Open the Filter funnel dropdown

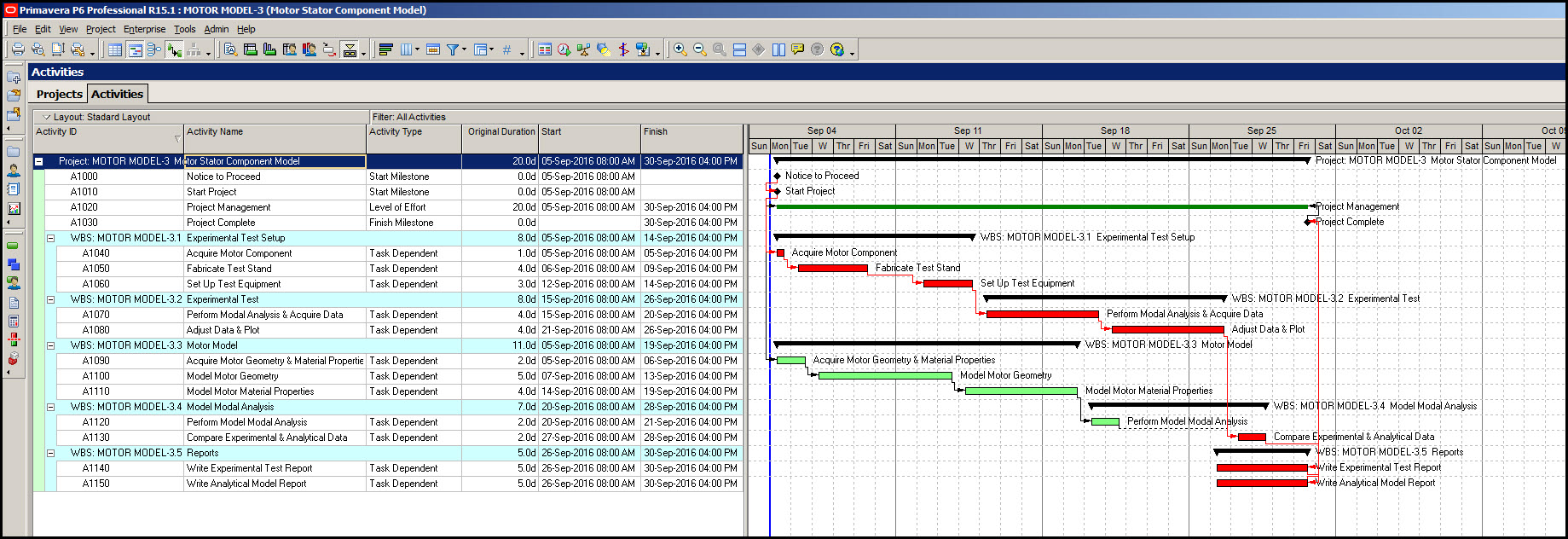(x=456, y=49)
